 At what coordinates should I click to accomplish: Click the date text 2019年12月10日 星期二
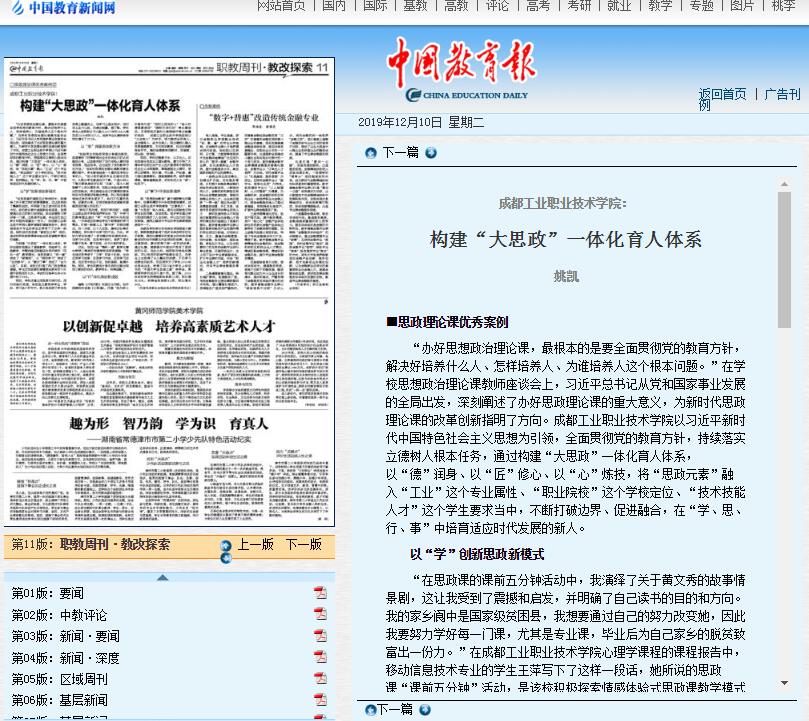pos(421,122)
